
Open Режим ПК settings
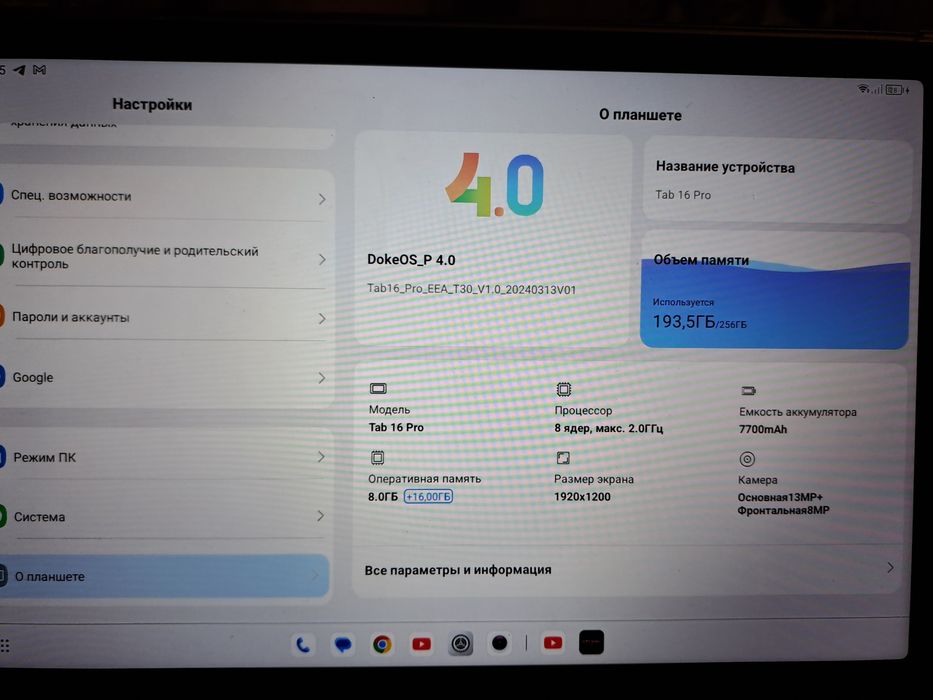[x=165, y=457]
